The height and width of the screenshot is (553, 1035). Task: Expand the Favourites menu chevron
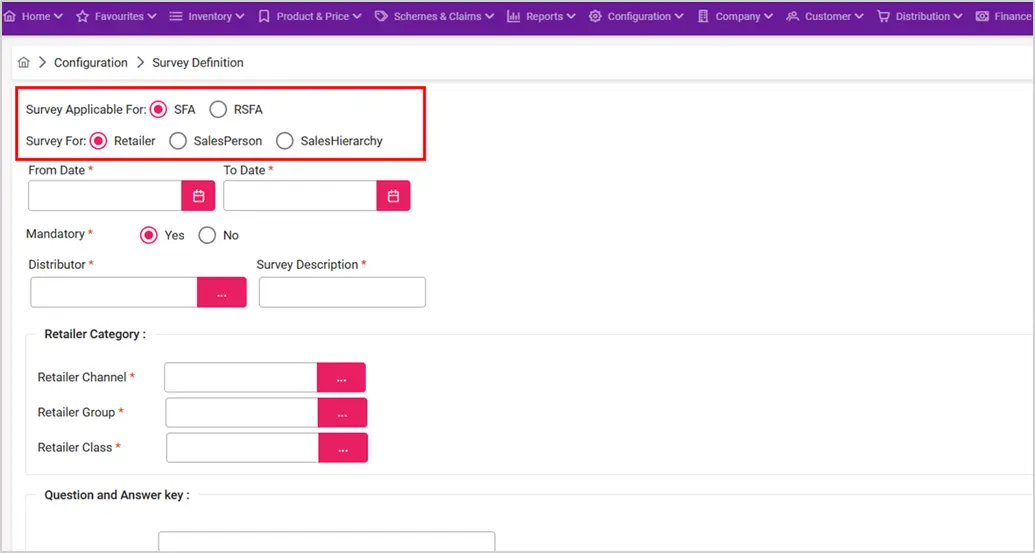click(152, 16)
